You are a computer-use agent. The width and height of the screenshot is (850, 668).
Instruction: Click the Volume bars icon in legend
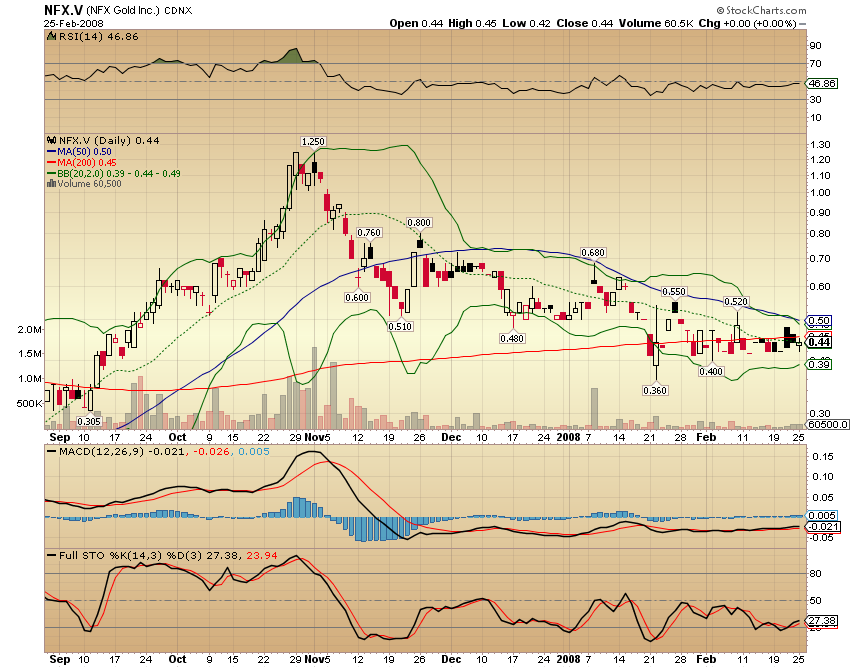(53, 185)
